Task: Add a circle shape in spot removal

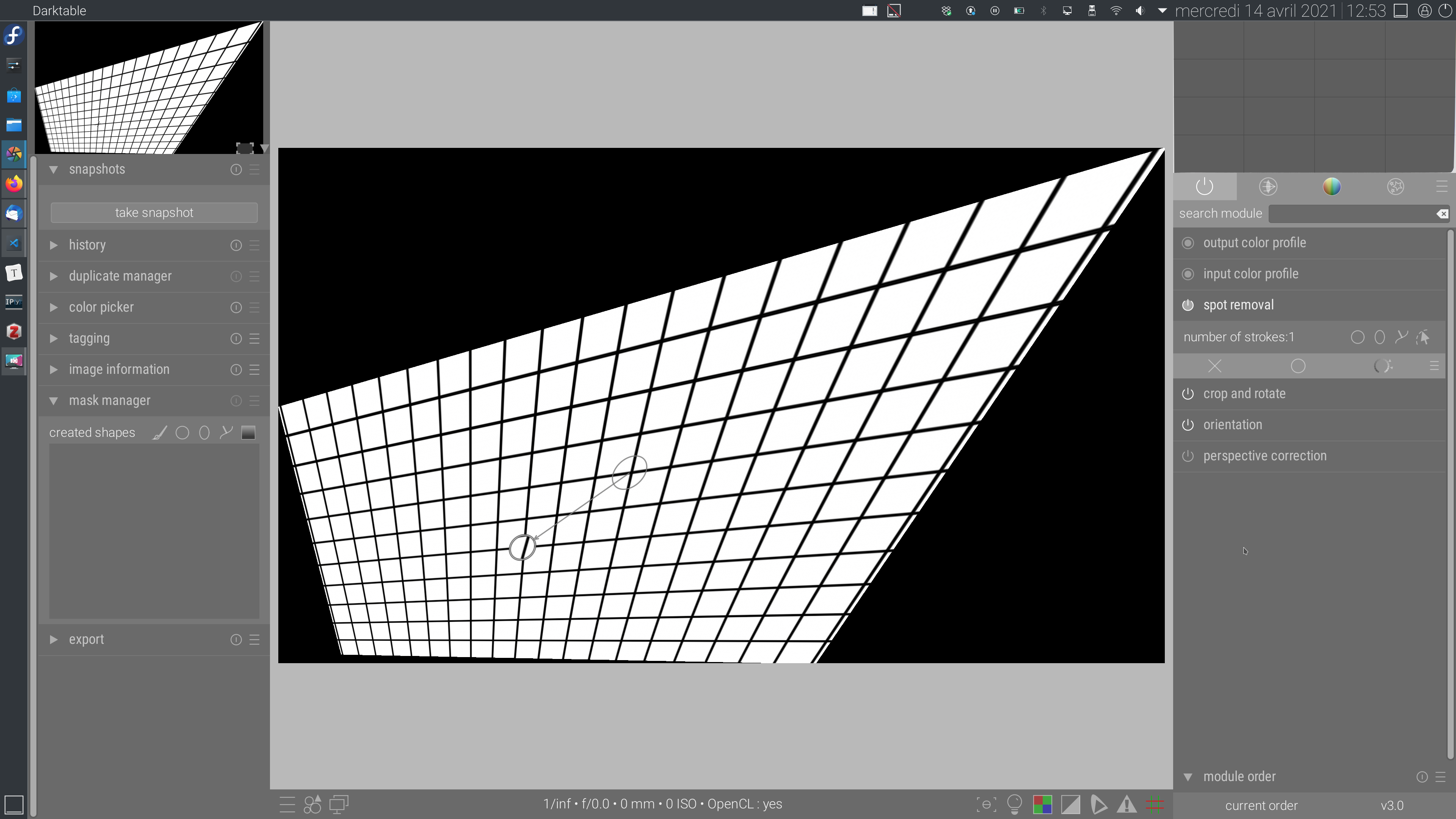Action: (x=1359, y=337)
